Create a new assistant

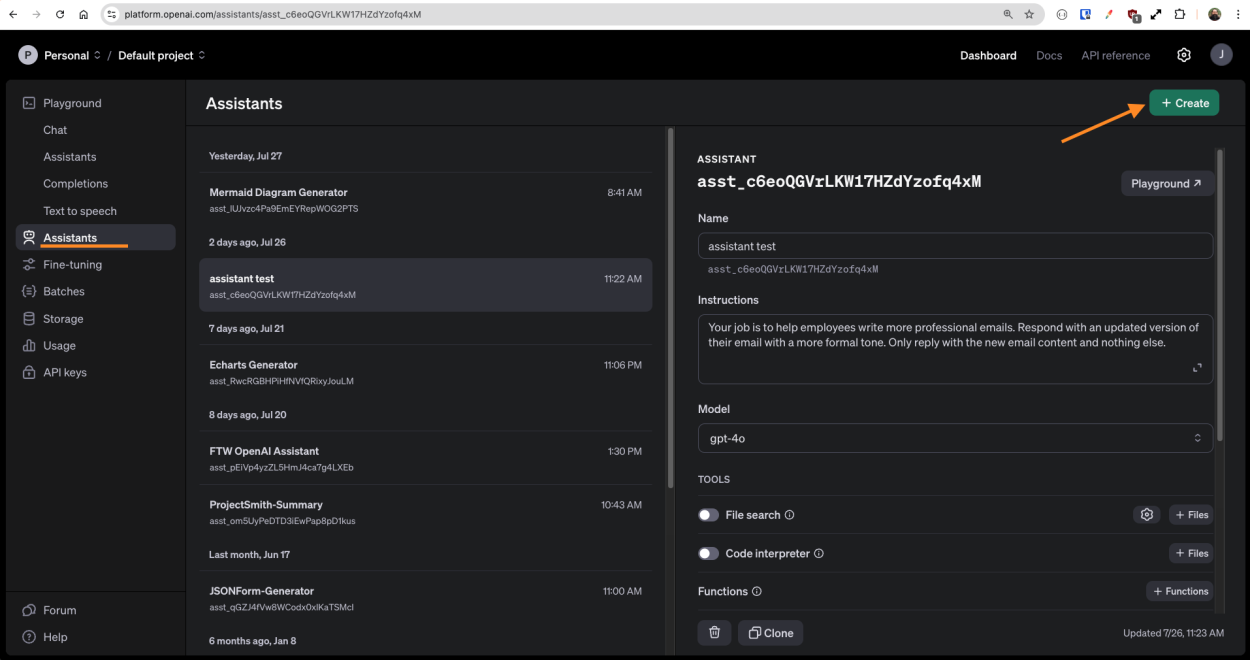point(1184,102)
